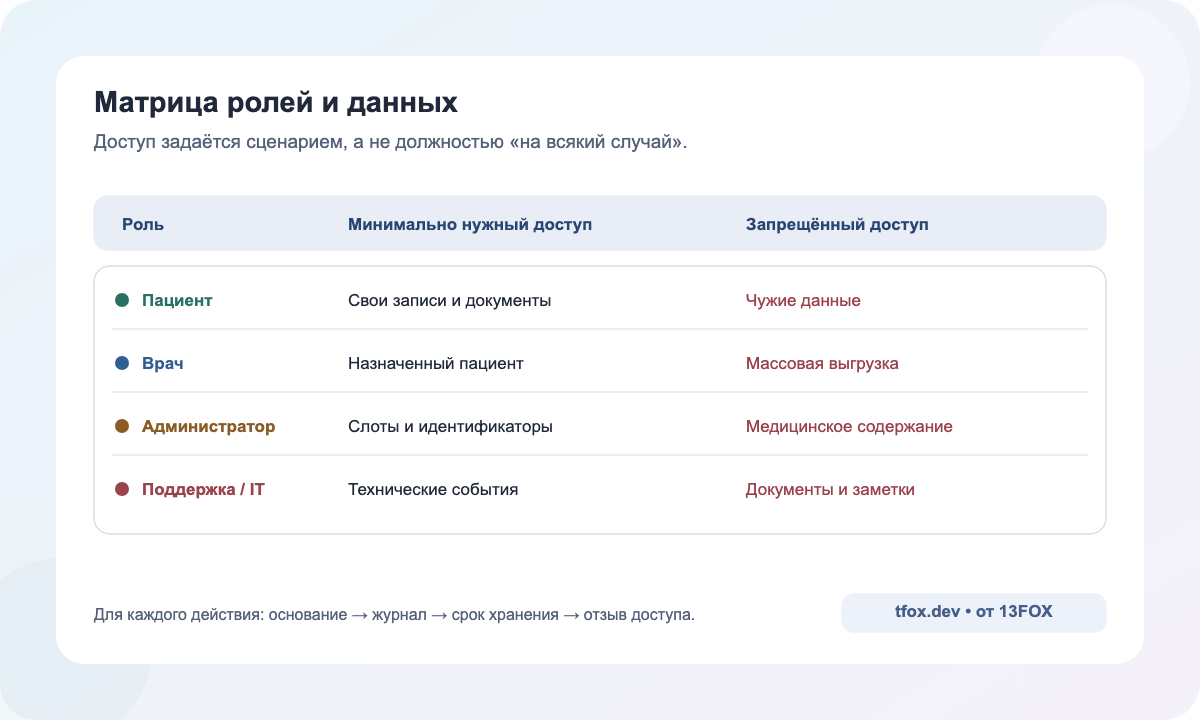This screenshot has width=1200, height=720.
Task: Click the green dot beside Пациент
Action: 122,300
